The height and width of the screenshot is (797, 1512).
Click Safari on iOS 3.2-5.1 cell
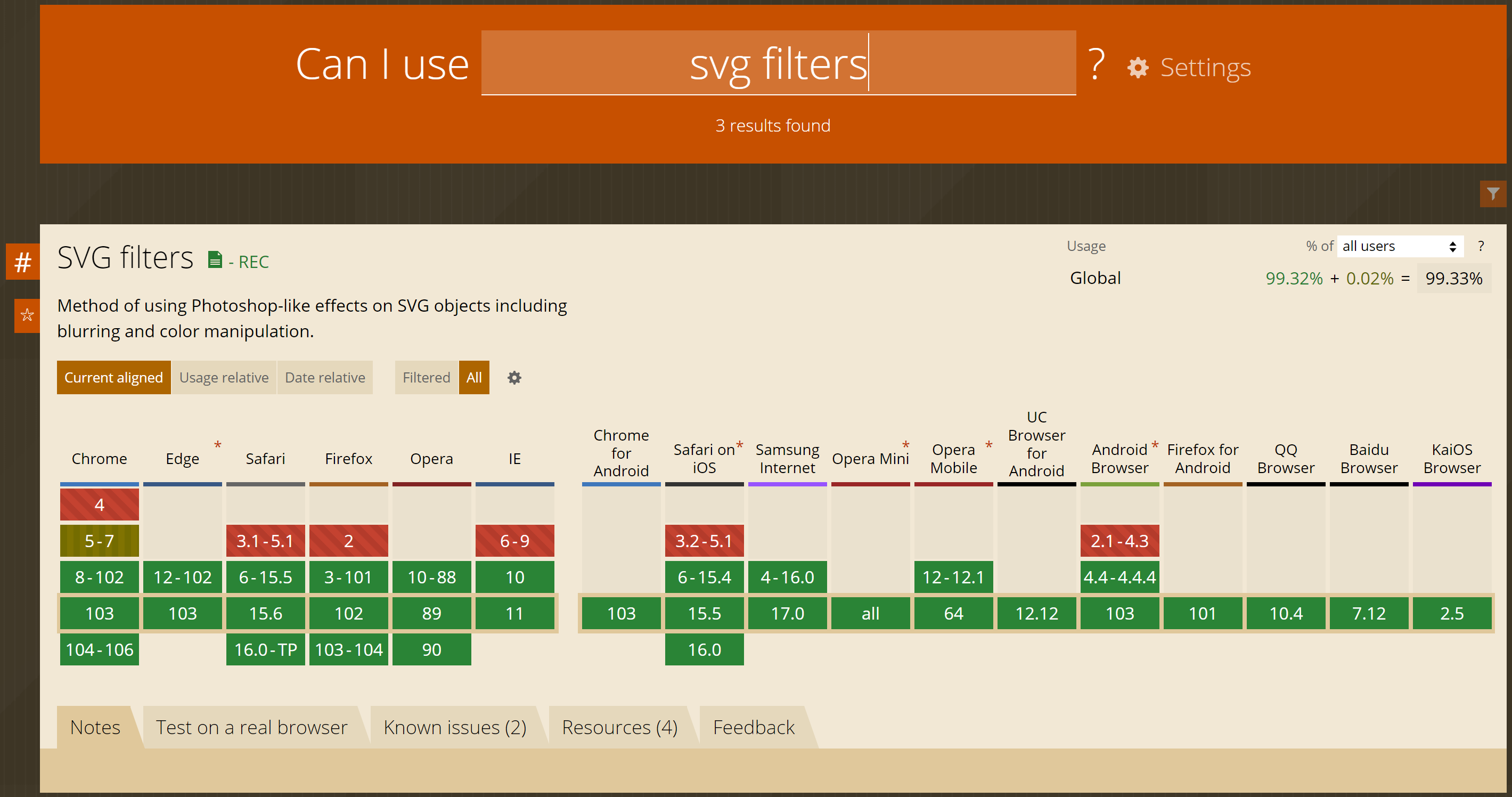(x=705, y=541)
